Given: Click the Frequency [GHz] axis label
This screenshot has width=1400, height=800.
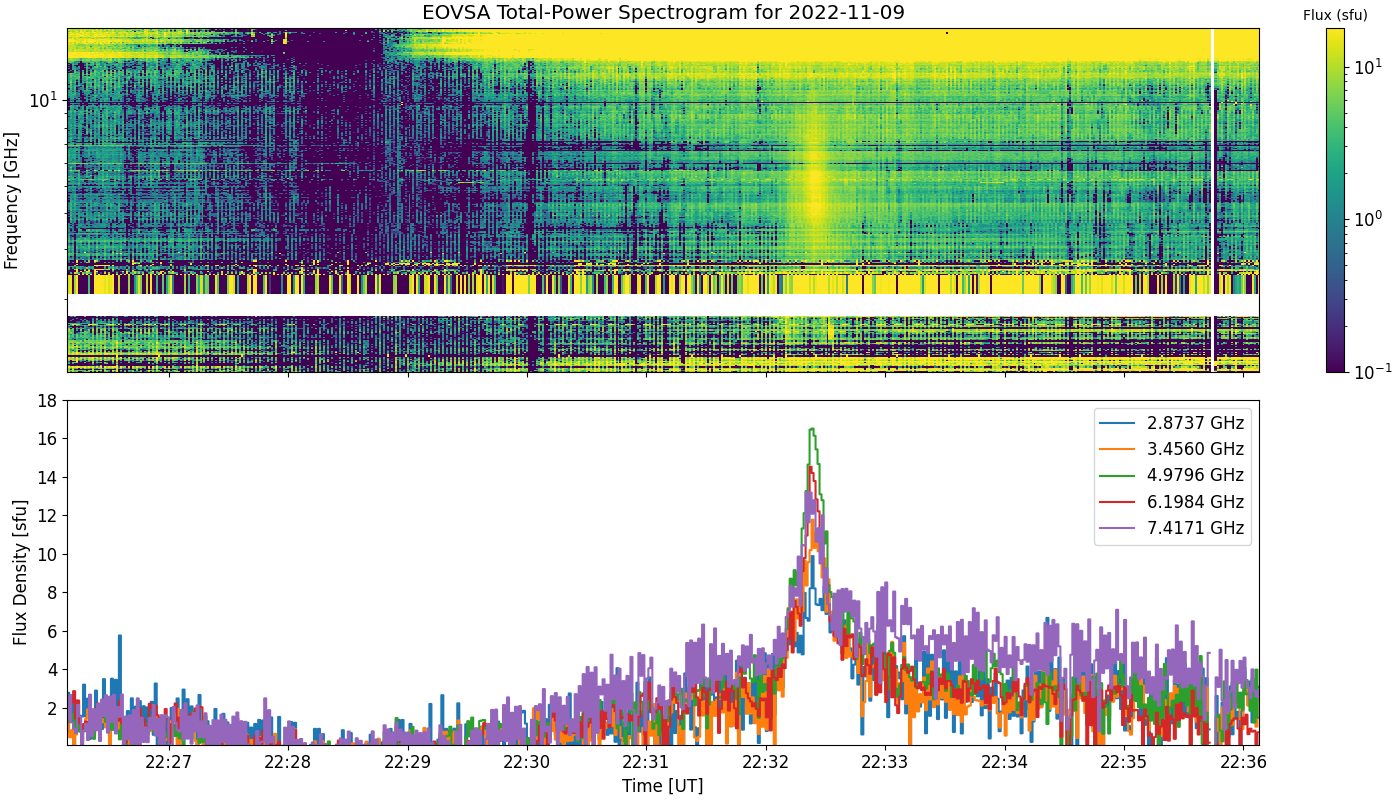Looking at the screenshot, I should coord(12,200).
